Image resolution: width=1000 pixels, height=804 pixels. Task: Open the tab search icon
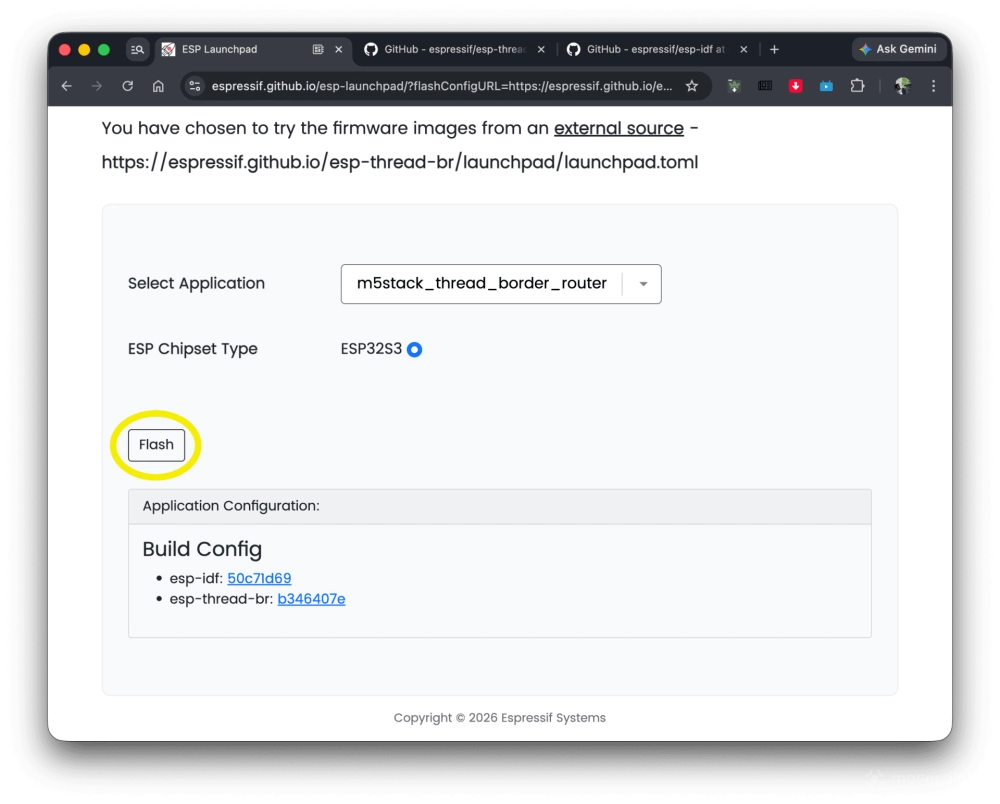137,49
